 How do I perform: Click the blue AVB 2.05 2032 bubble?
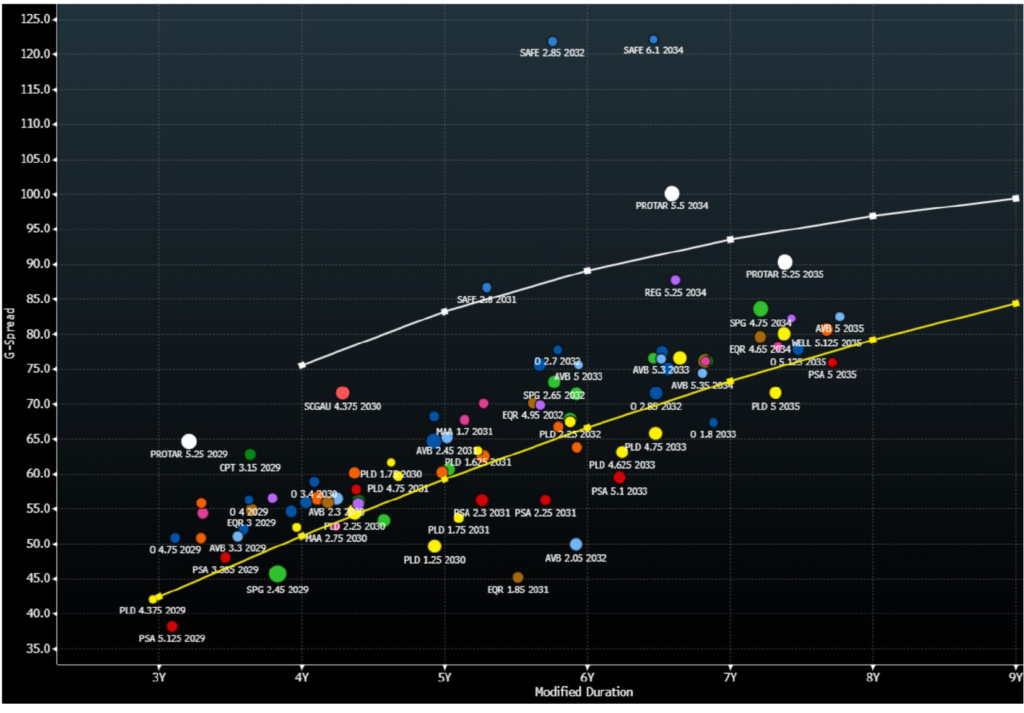pyautogui.click(x=576, y=544)
